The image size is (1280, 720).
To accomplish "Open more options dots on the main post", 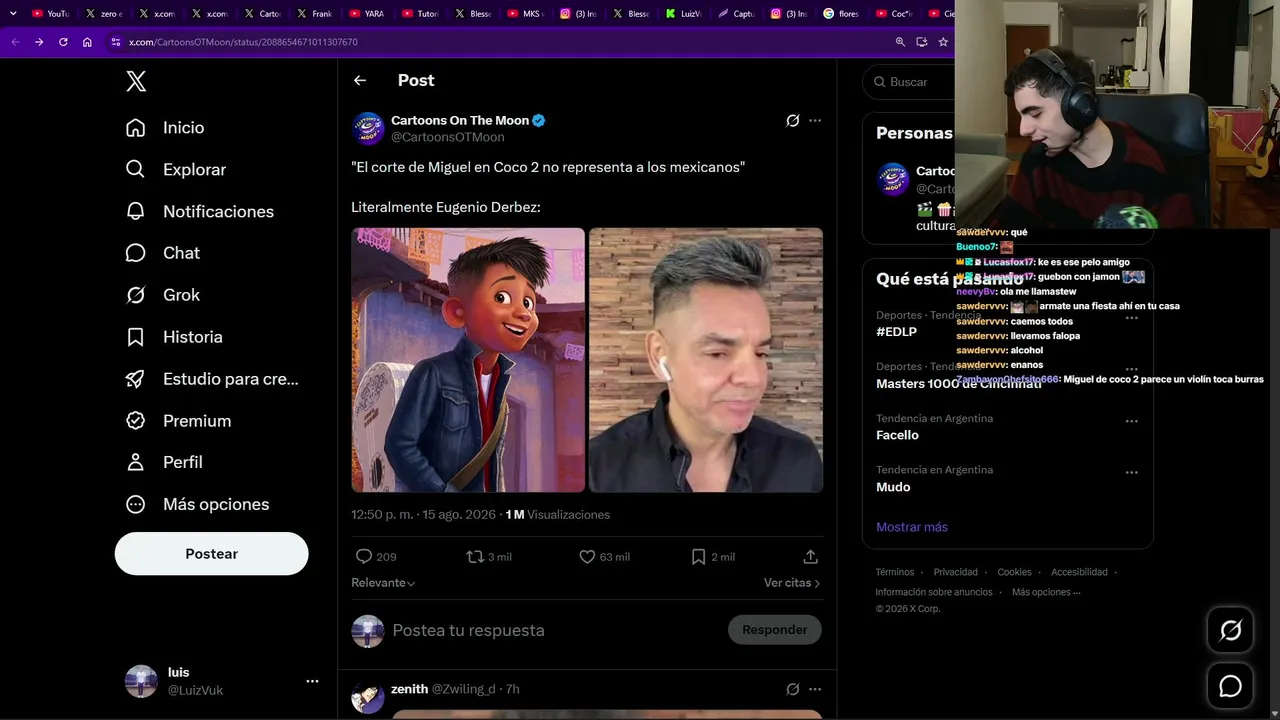I will [x=815, y=121].
